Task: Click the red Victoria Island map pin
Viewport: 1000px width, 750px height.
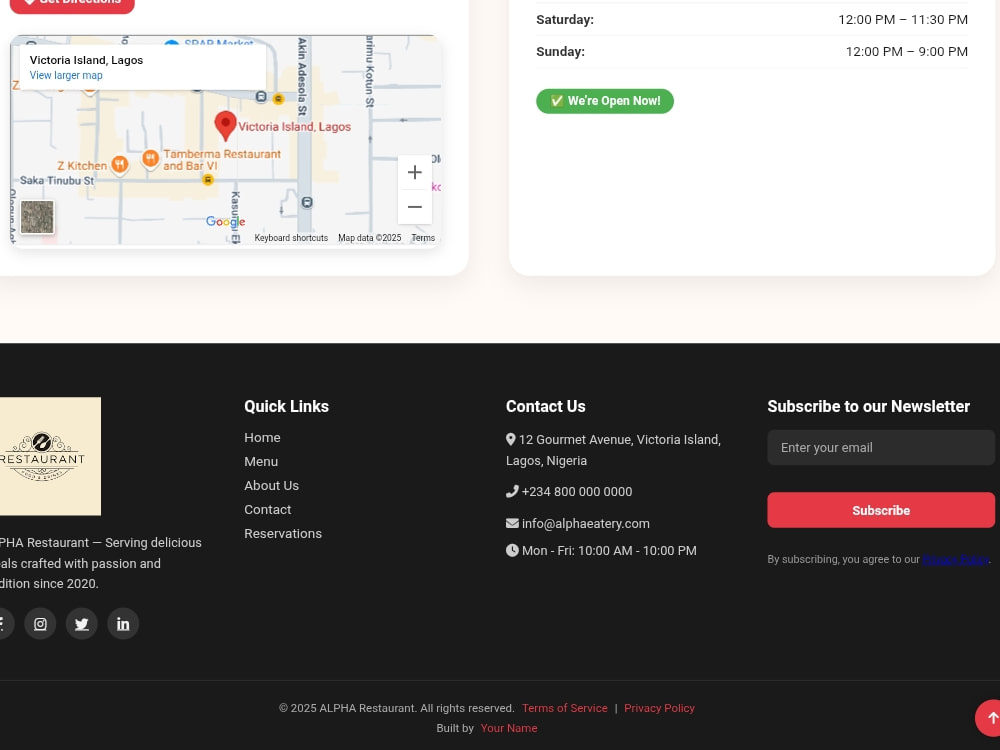Action: (x=225, y=126)
